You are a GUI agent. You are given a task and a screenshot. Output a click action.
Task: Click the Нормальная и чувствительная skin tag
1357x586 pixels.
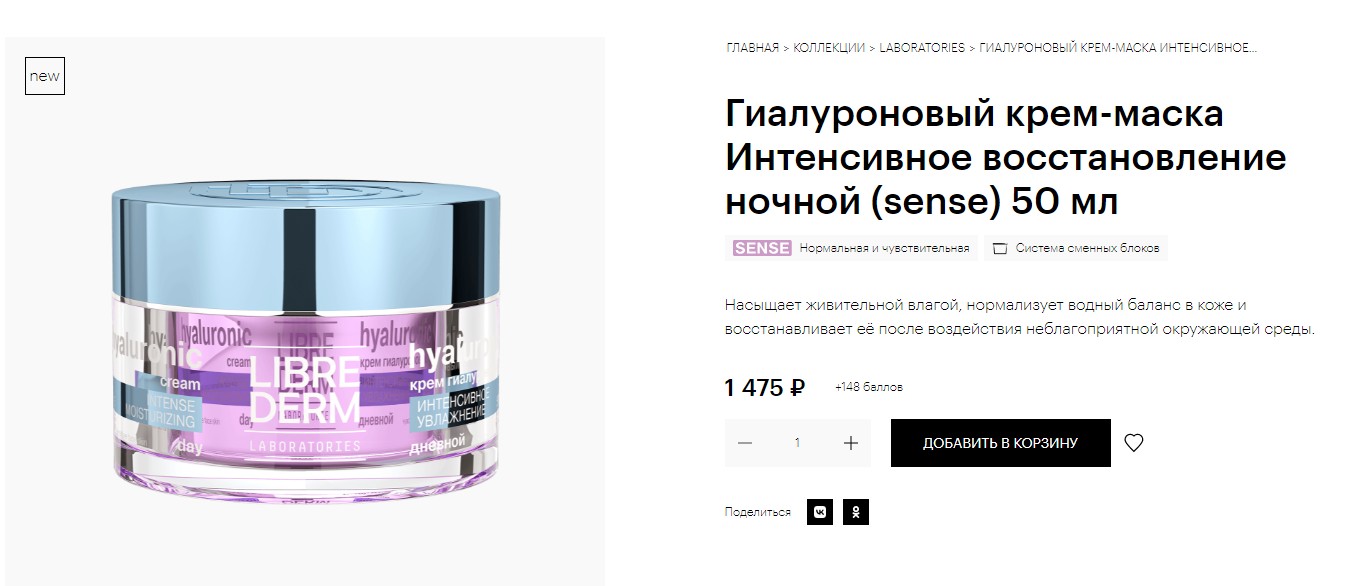pos(884,248)
